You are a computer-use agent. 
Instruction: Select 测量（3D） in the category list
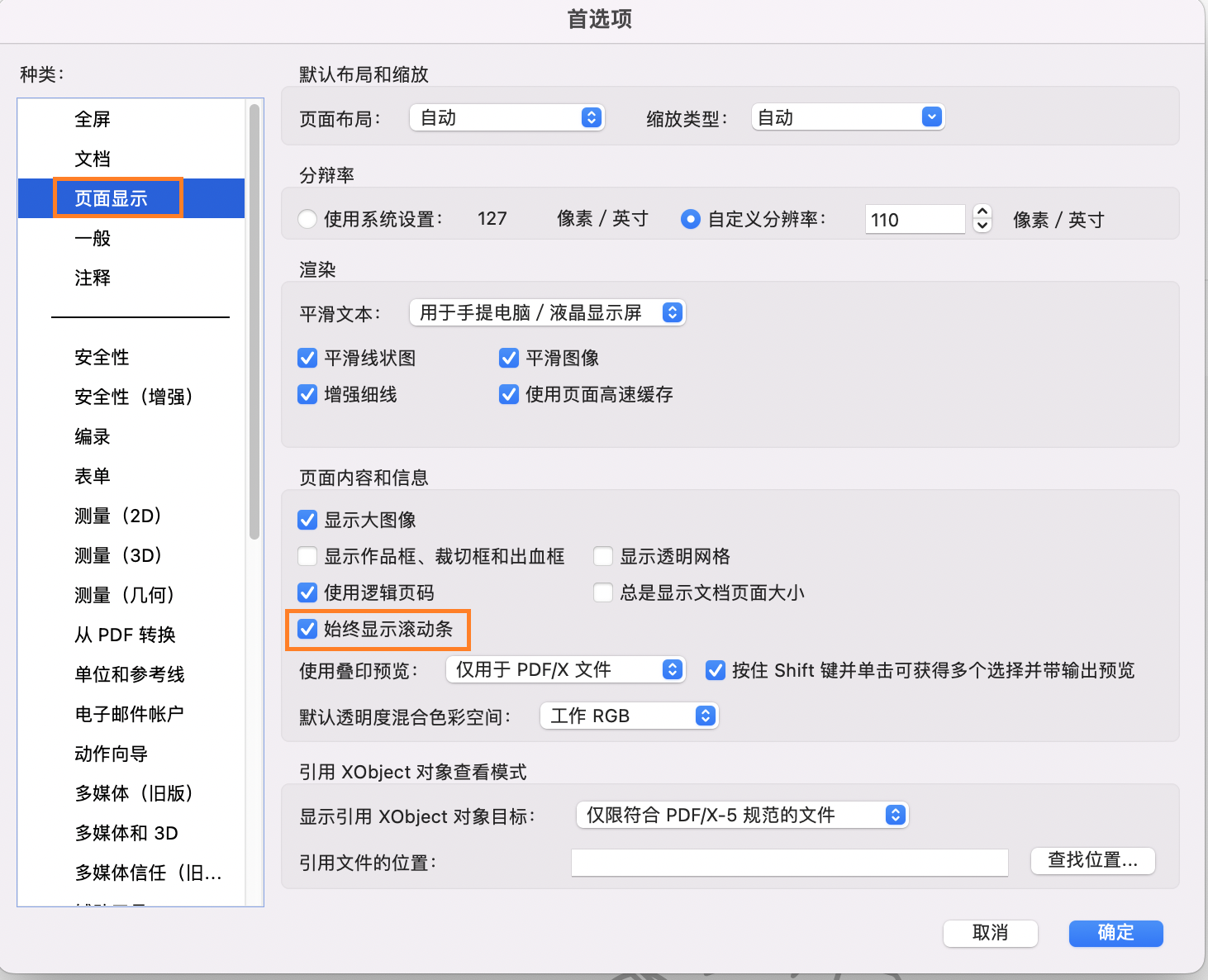(118, 554)
